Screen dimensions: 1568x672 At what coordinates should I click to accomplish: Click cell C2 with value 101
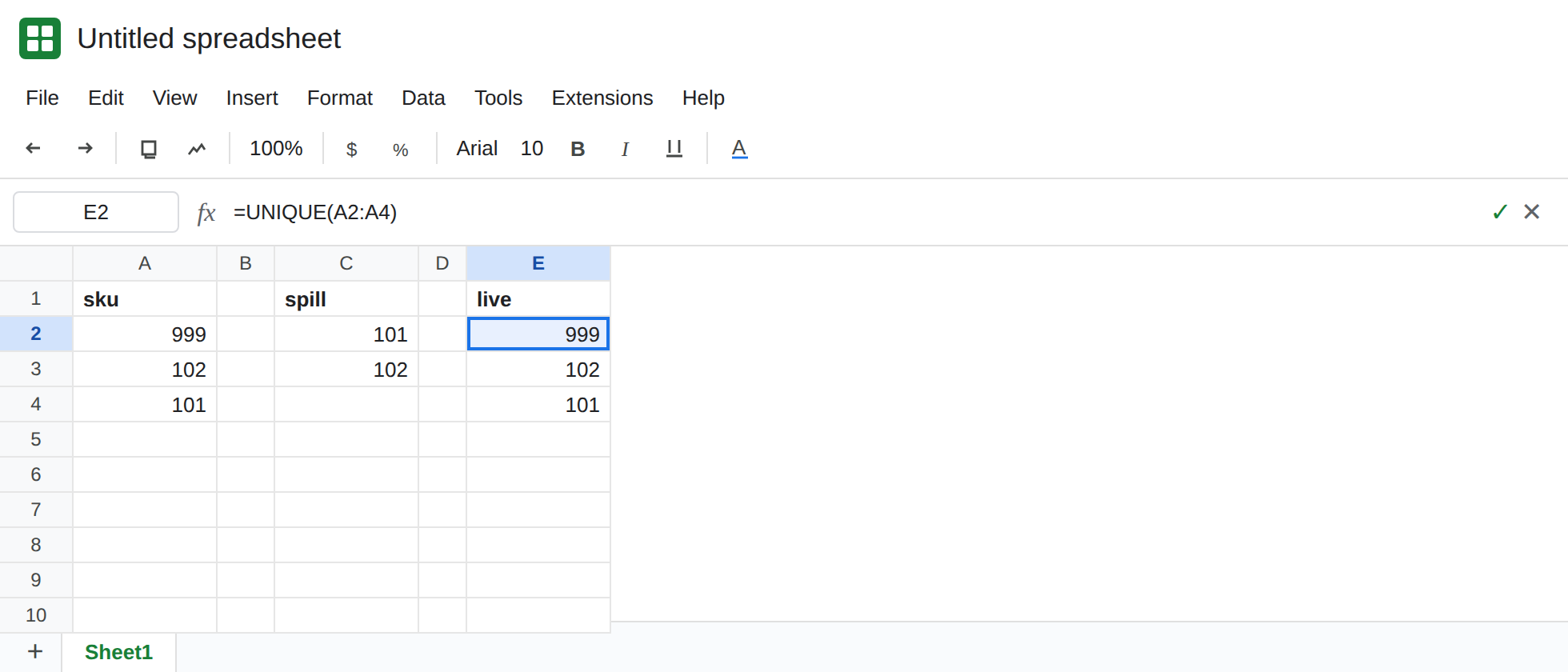point(346,334)
